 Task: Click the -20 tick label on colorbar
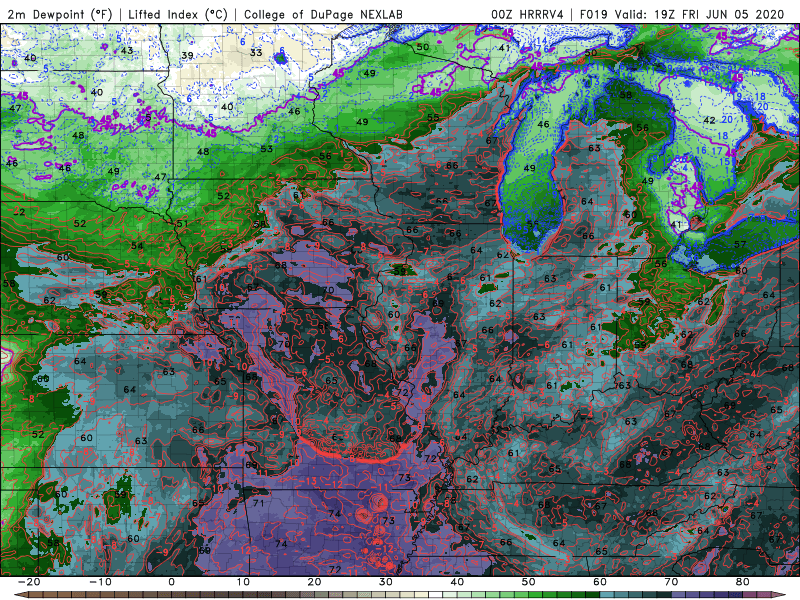click(29, 582)
